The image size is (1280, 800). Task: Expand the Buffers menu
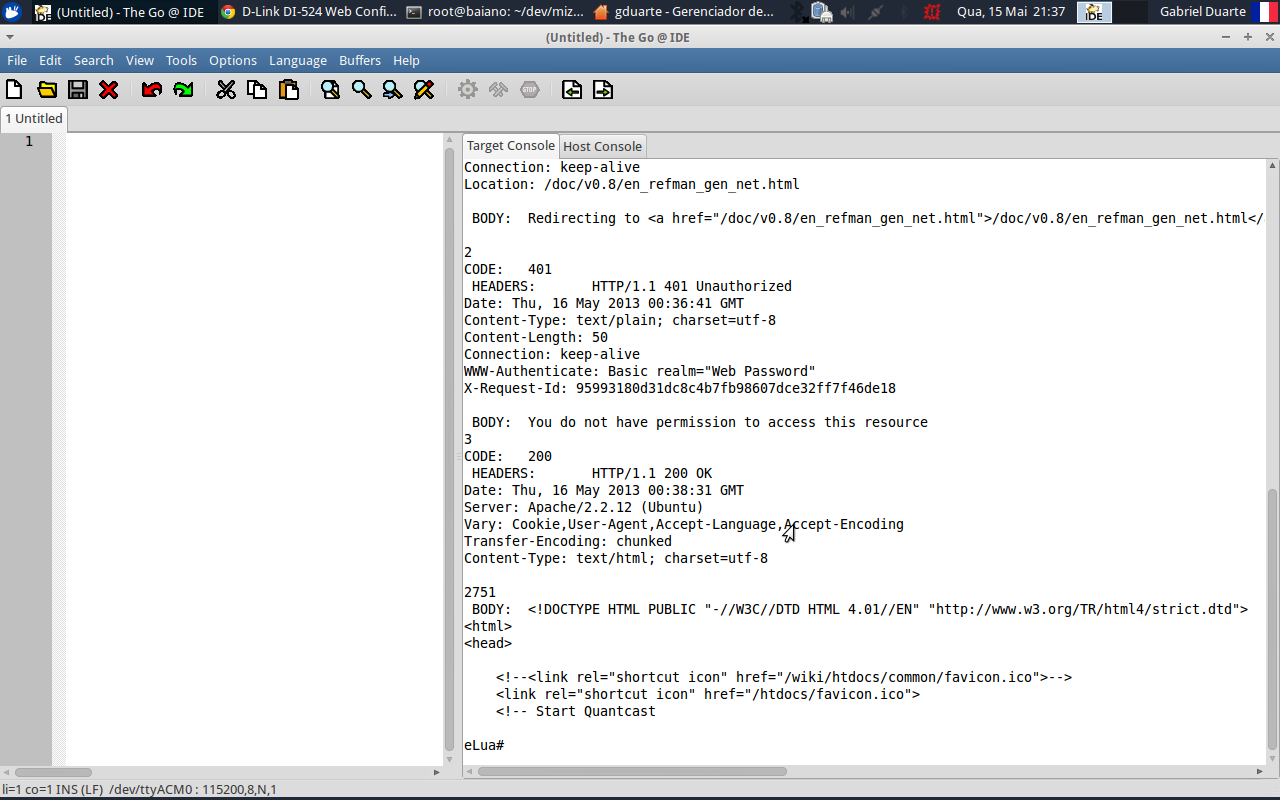point(359,61)
